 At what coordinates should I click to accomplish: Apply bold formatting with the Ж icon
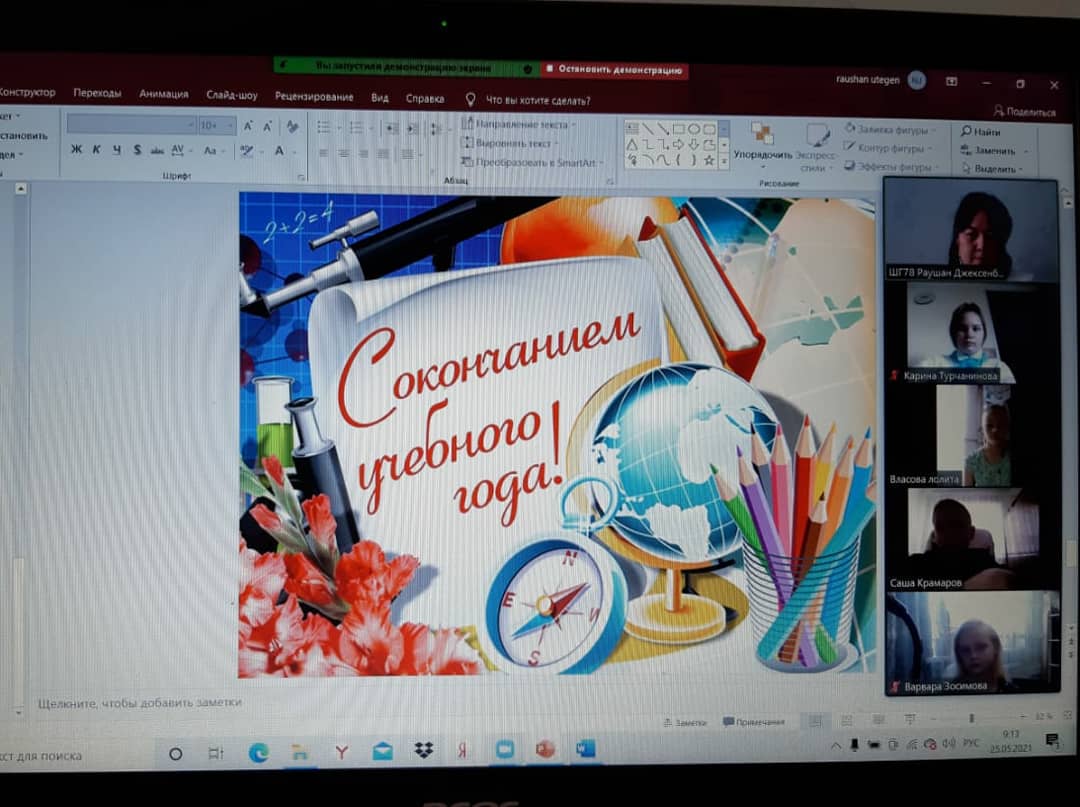click(77, 150)
